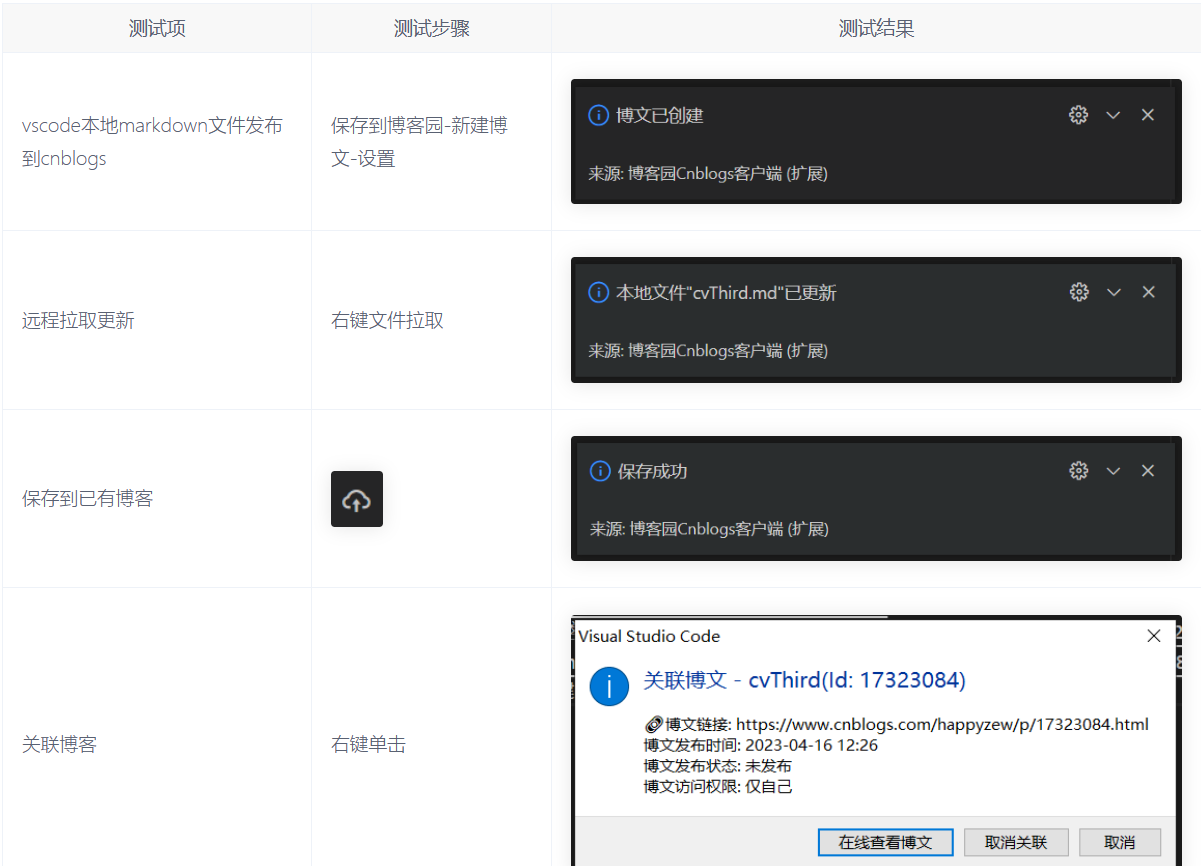This screenshot has width=1201, height=866.
Task: Dismiss the 保存成功 notification
Action: tap(1147, 470)
